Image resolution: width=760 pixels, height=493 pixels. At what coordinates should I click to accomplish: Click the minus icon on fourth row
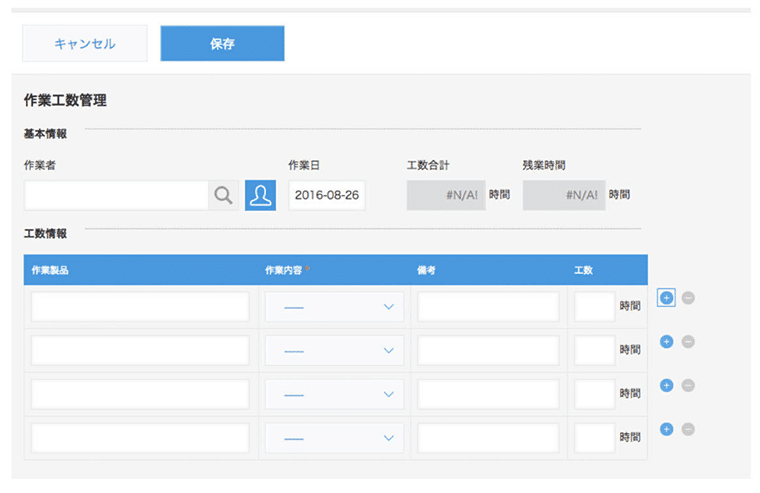(x=688, y=429)
